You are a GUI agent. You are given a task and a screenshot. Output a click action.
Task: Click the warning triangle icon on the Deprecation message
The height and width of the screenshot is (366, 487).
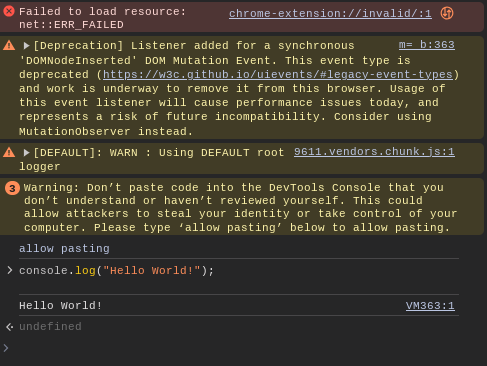pyautogui.click(x=9, y=45)
